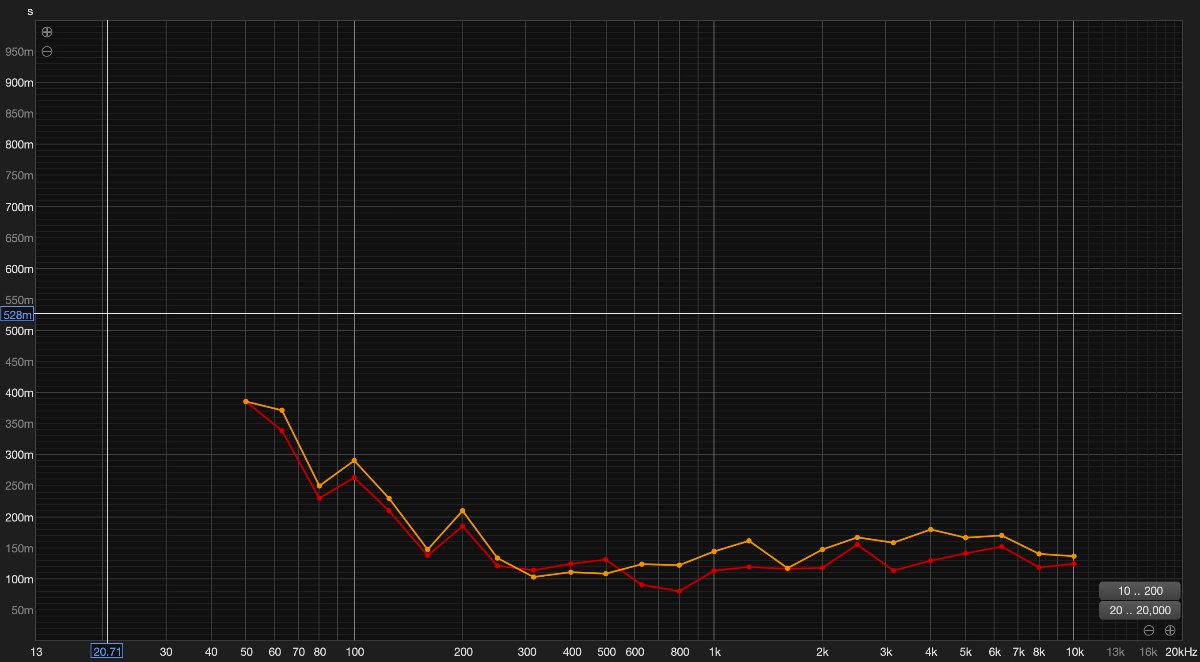Zoom out vertical axis using top-left minus icon

(x=47, y=51)
